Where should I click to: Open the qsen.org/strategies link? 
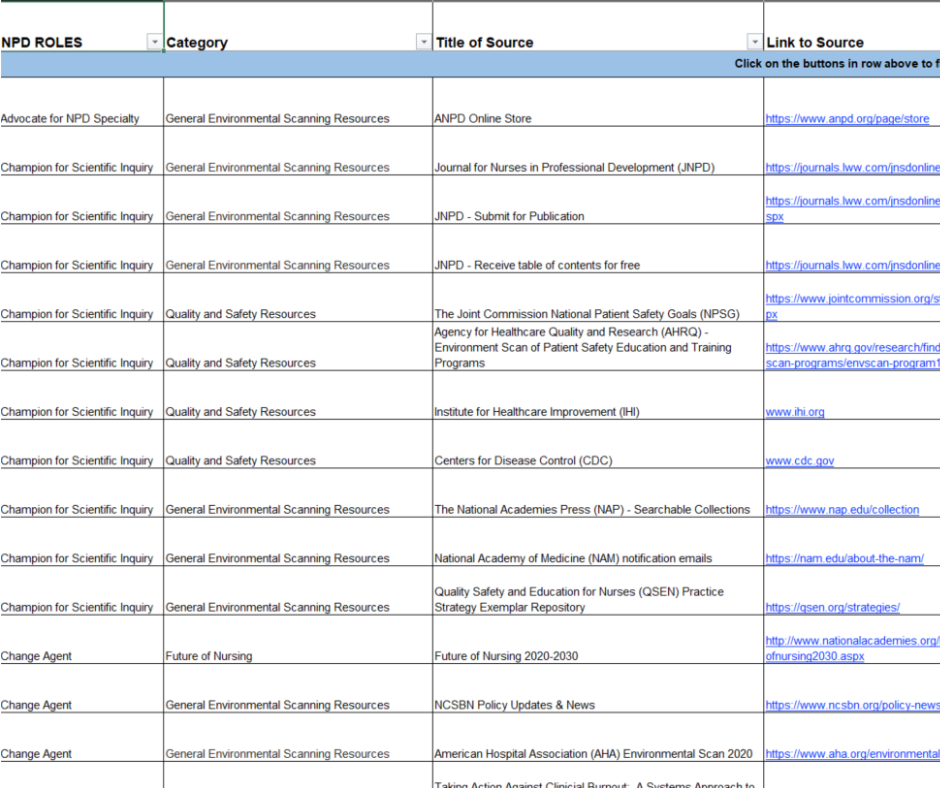click(833, 607)
